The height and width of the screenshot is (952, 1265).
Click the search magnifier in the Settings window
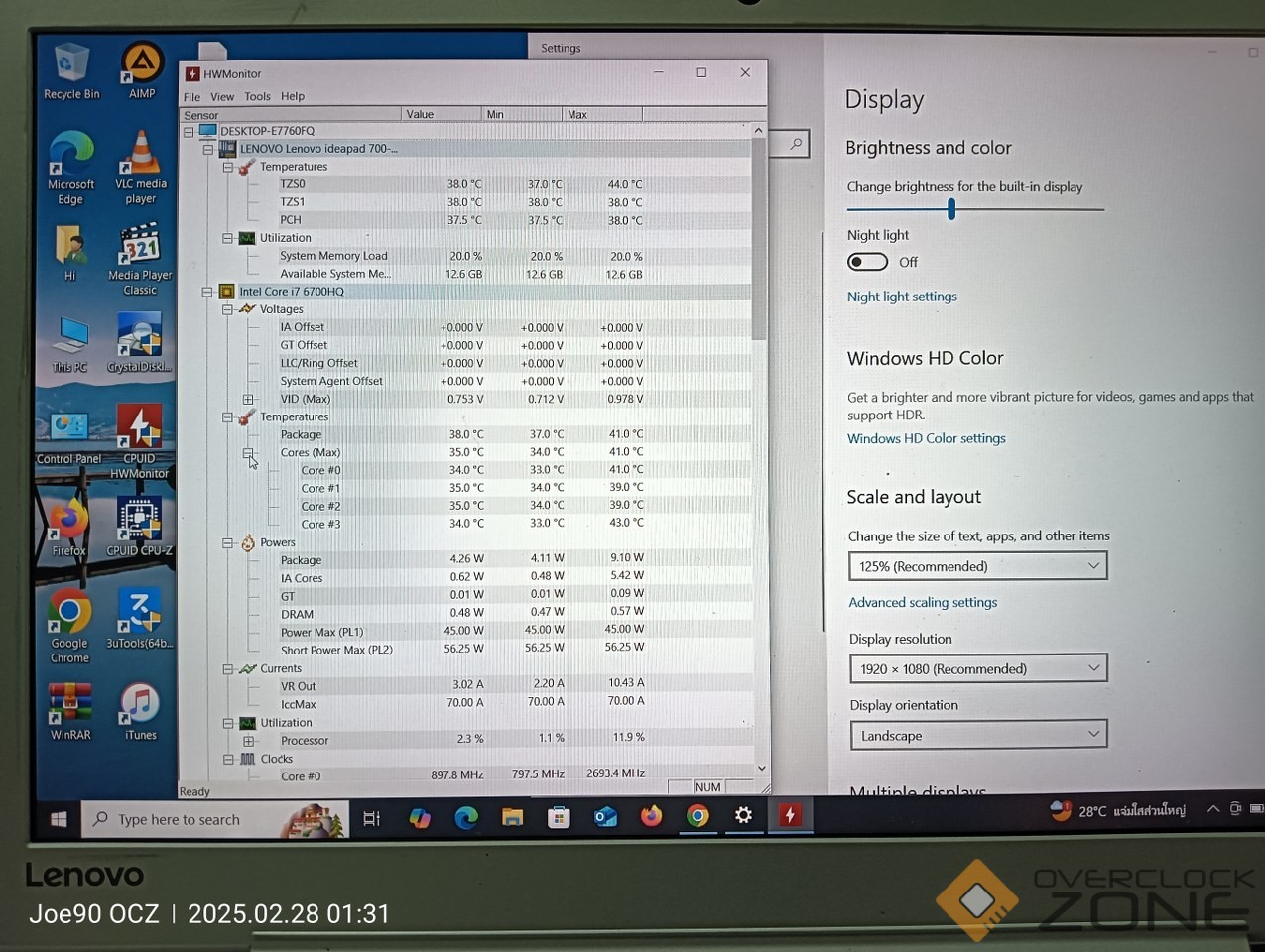tap(796, 144)
